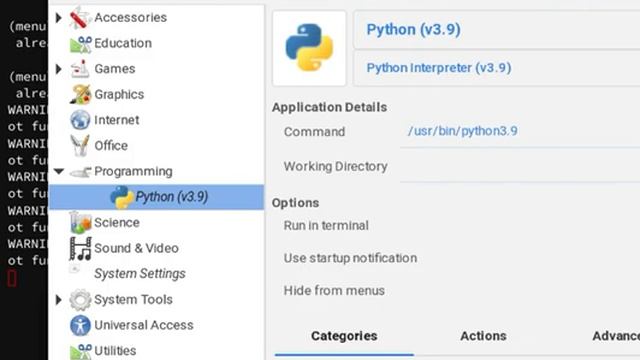Click the red cursor in the terminal window

point(12,278)
